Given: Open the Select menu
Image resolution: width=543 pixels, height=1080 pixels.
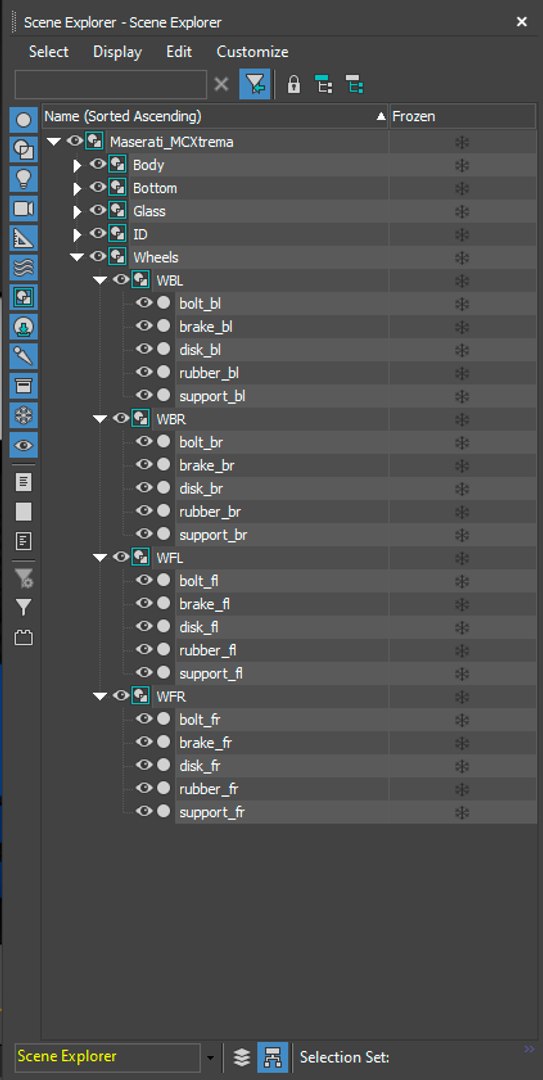Looking at the screenshot, I should [49, 52].
